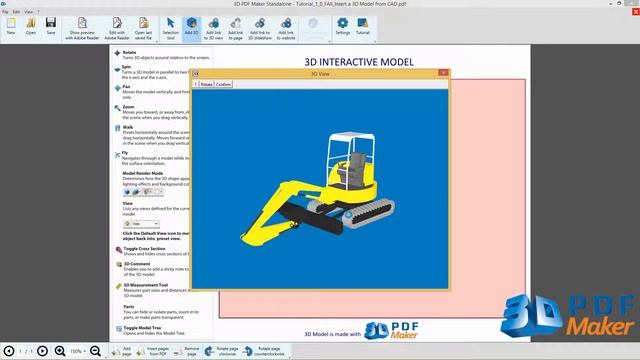Click the 3D View dialog system icon
The width and height of the screenshot is (640, 360).
coord(196,73)
